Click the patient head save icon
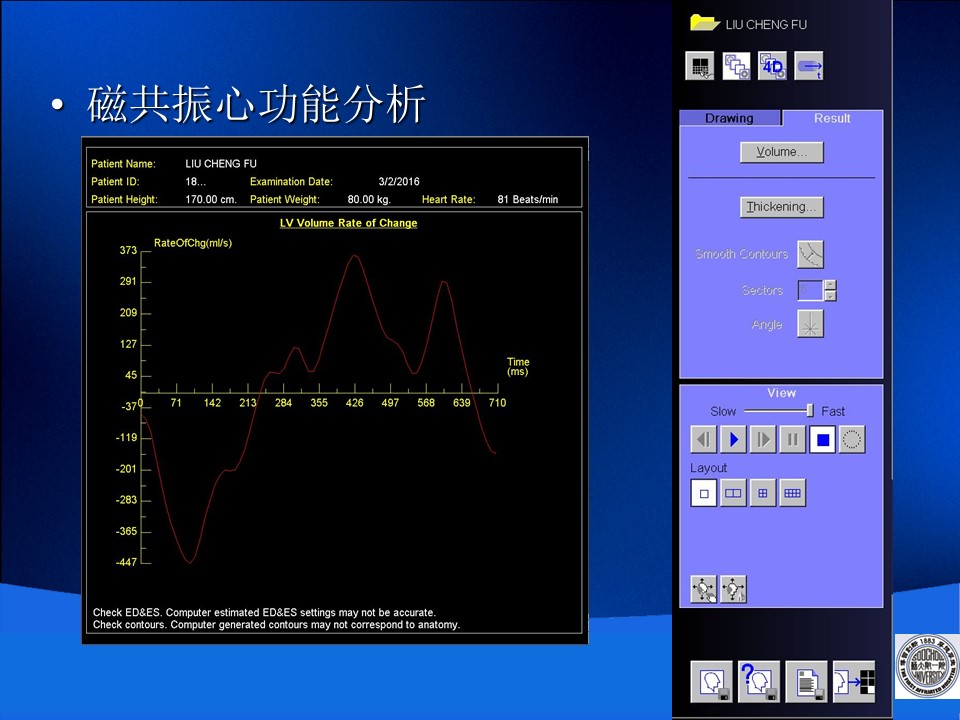 click(x=711, y=681)
